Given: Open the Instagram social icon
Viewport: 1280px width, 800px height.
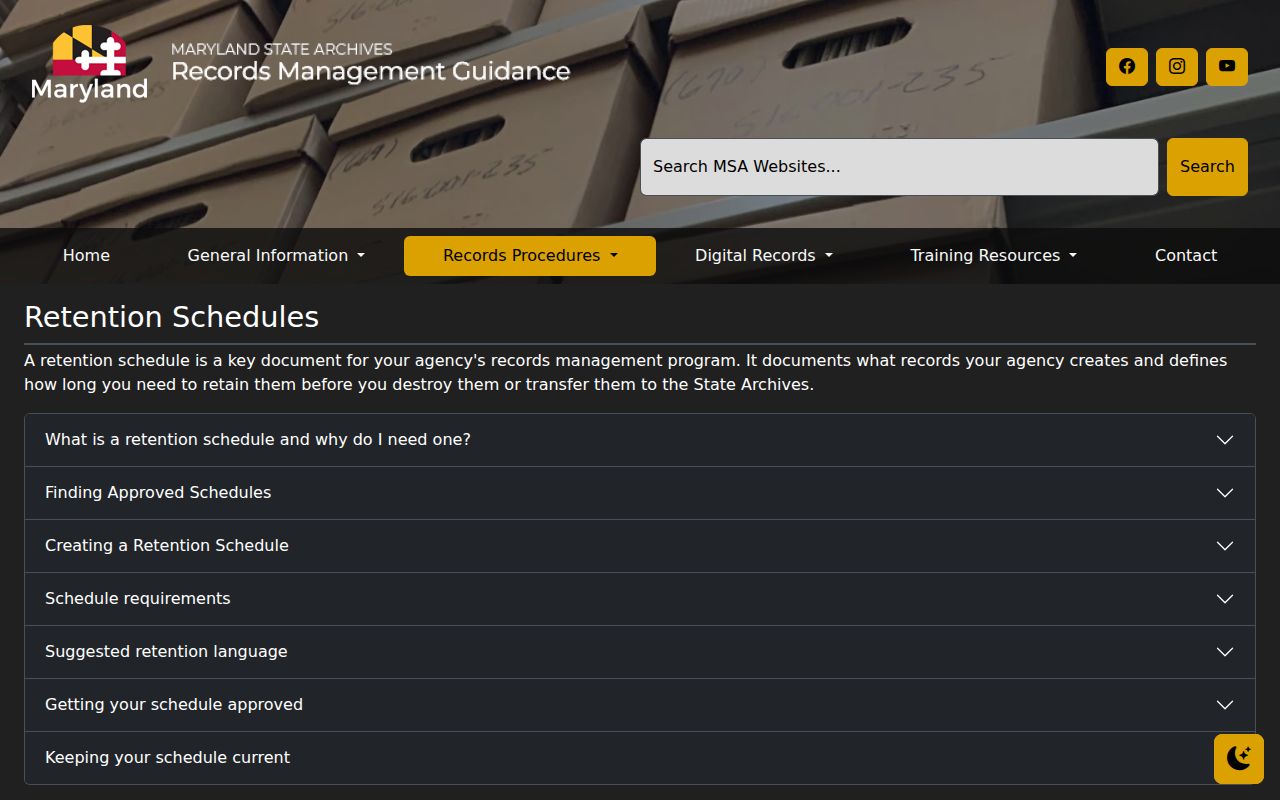Looking at the screenshot, I should (1177, 67).
